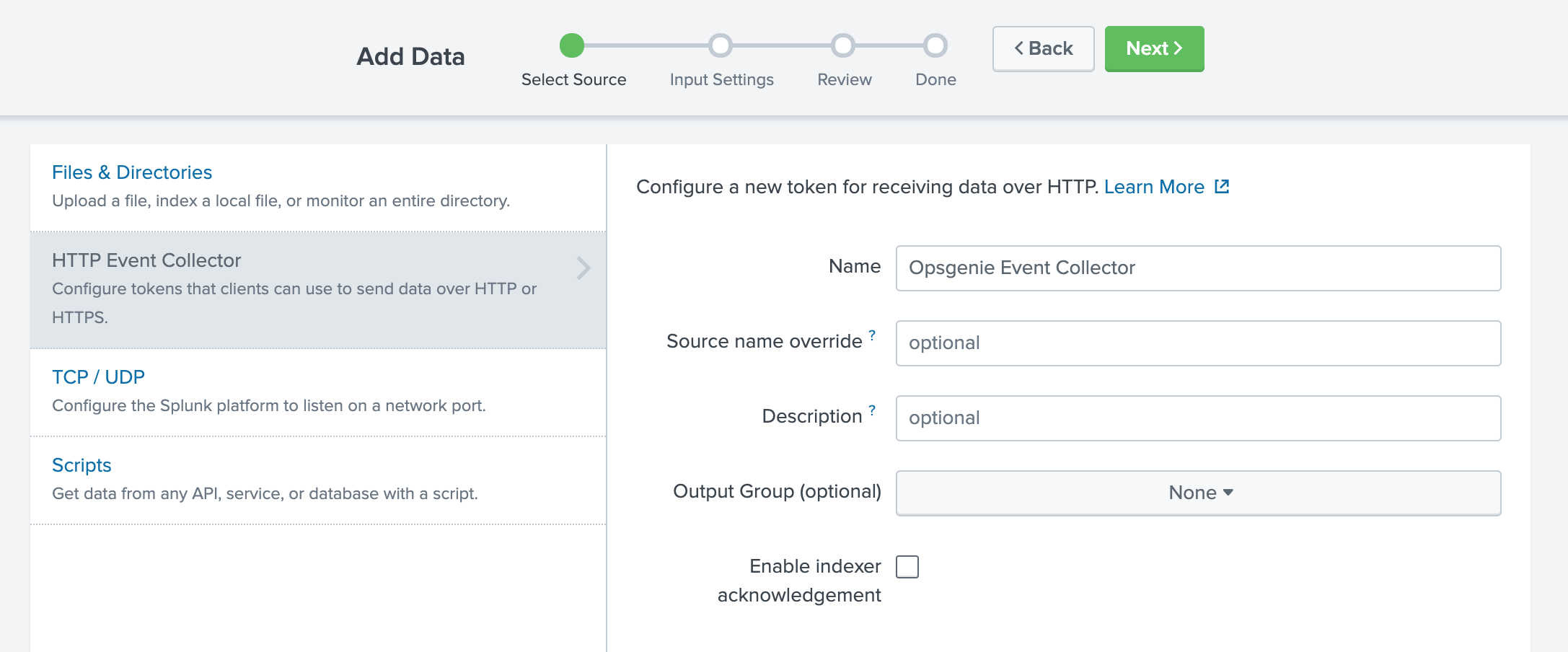Select HTTP Event Collector source

318,289
